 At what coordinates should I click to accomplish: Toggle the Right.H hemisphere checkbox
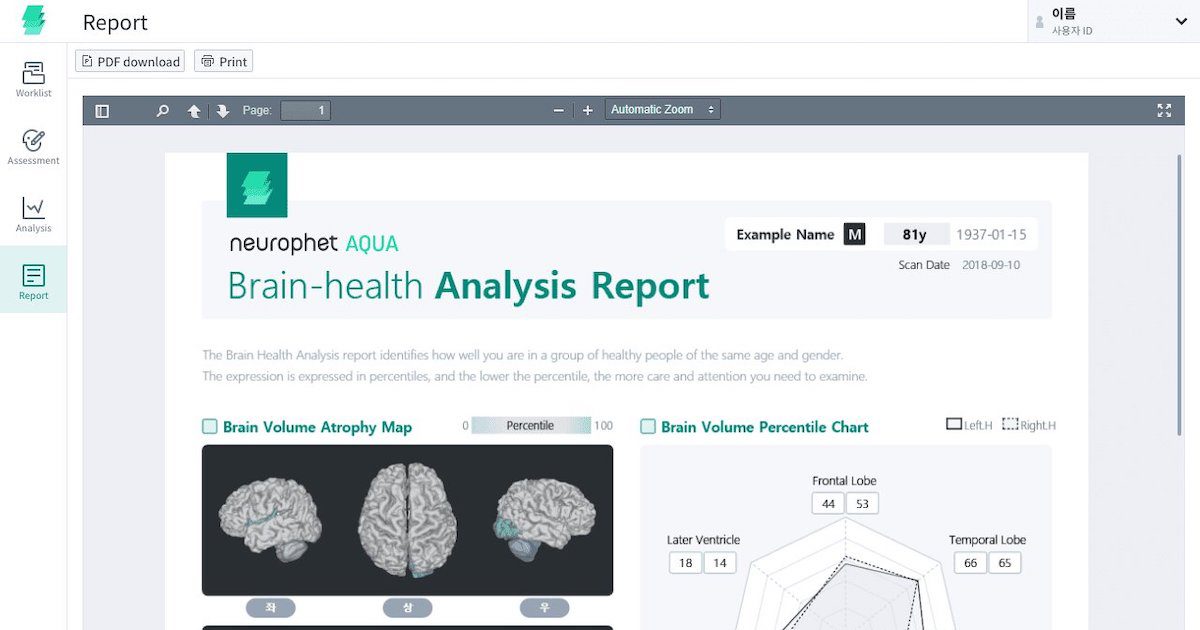tap(1010, 423)
